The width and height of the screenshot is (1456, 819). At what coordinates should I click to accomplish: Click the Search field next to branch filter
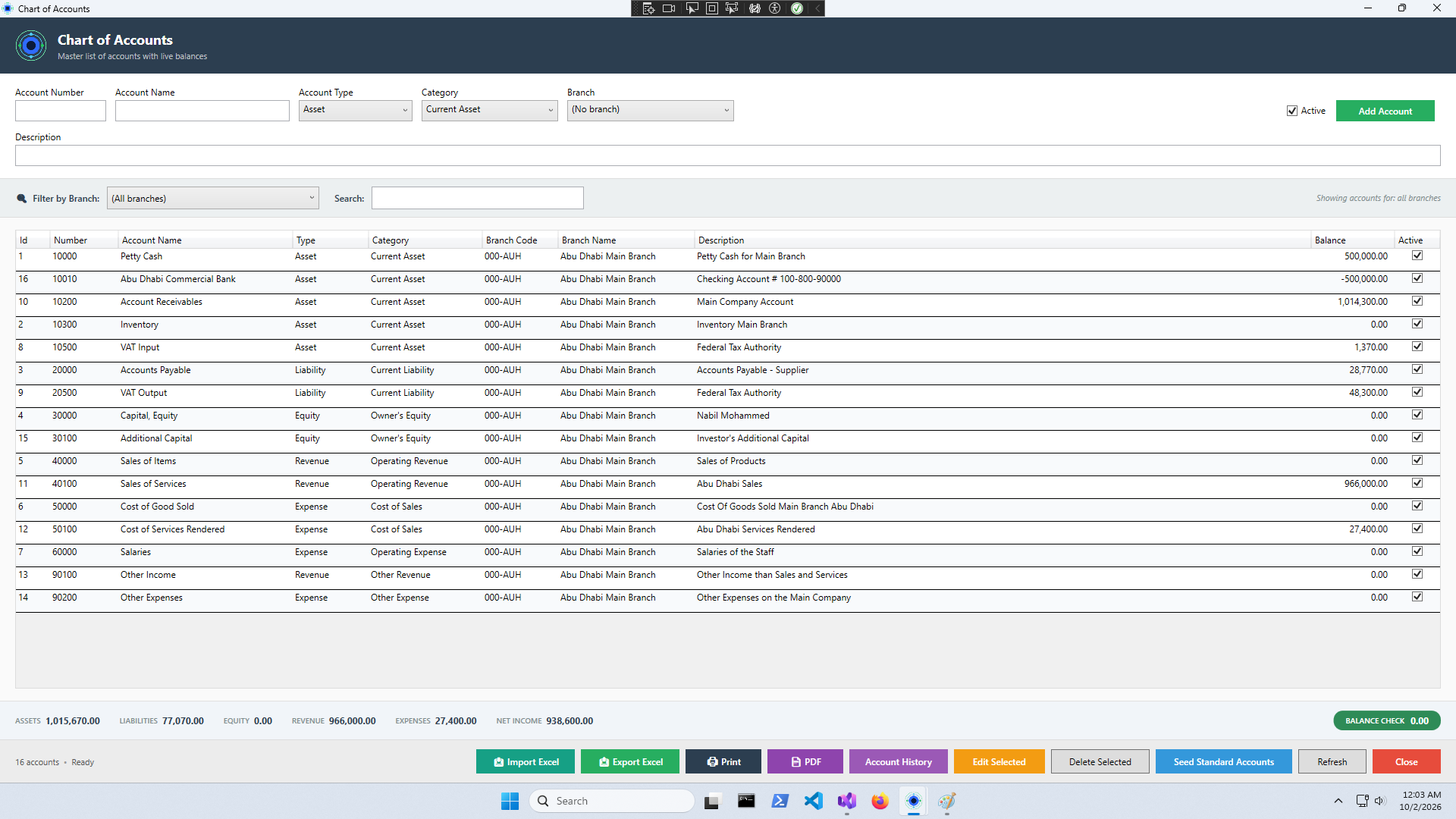pyautogui.click(x=477, y=198)
